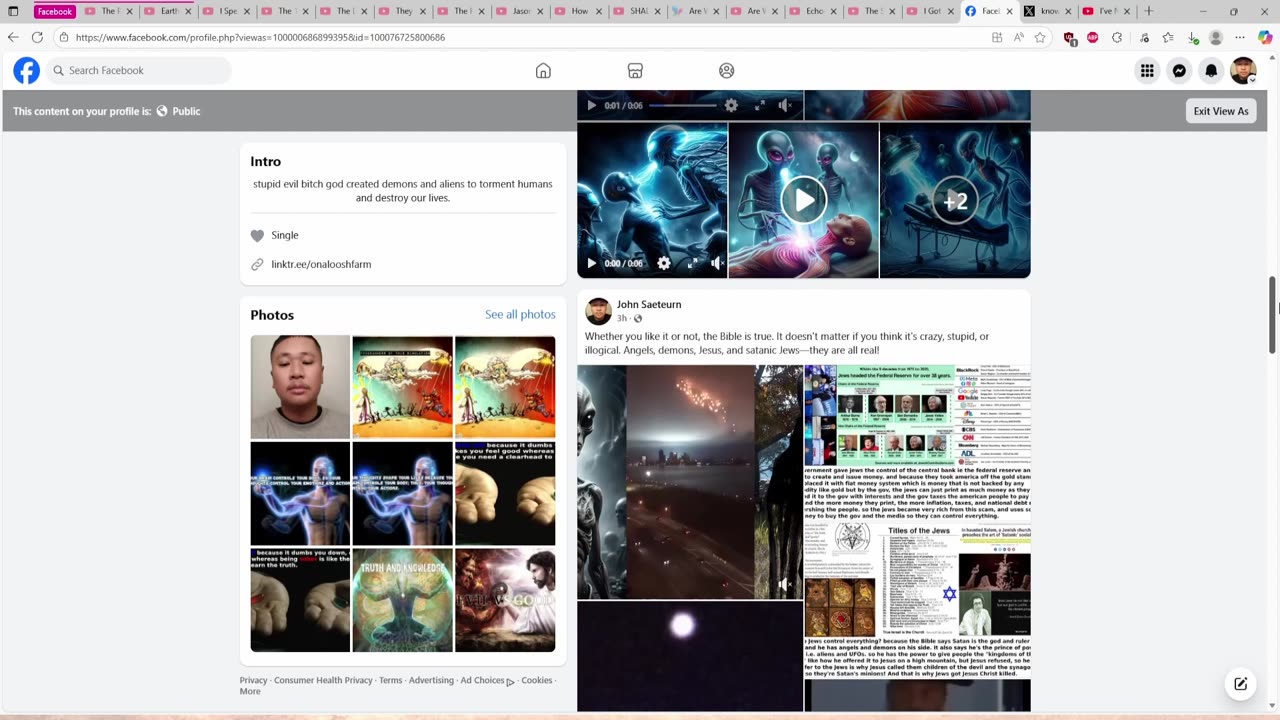This screenshot has width=1280, height=720.
Task: Open the Facebook Menu grid icon
Action: (x=1147, y=71)
